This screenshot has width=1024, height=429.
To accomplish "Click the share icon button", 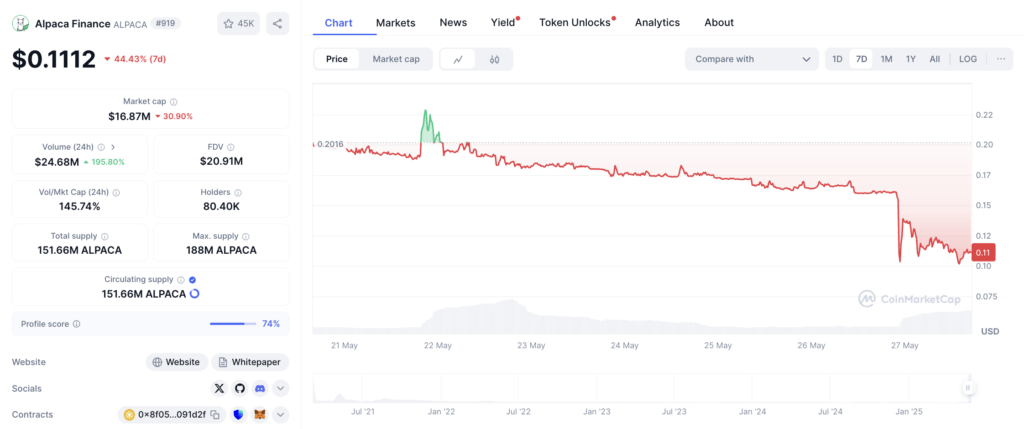I will [278, 24].
